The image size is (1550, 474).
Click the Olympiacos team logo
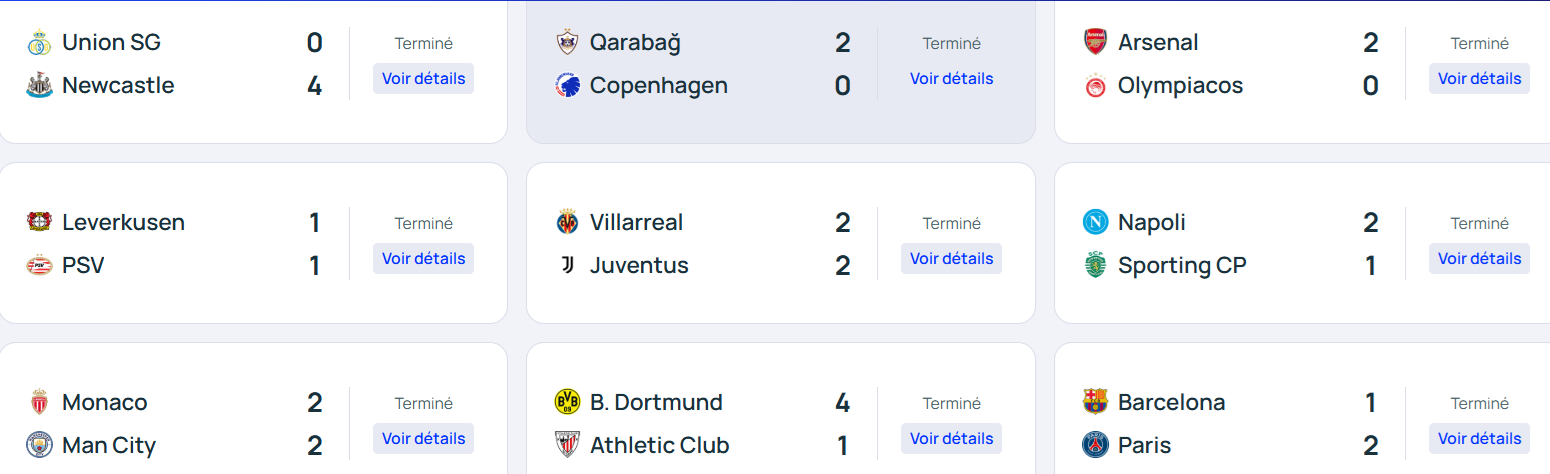1095,86
